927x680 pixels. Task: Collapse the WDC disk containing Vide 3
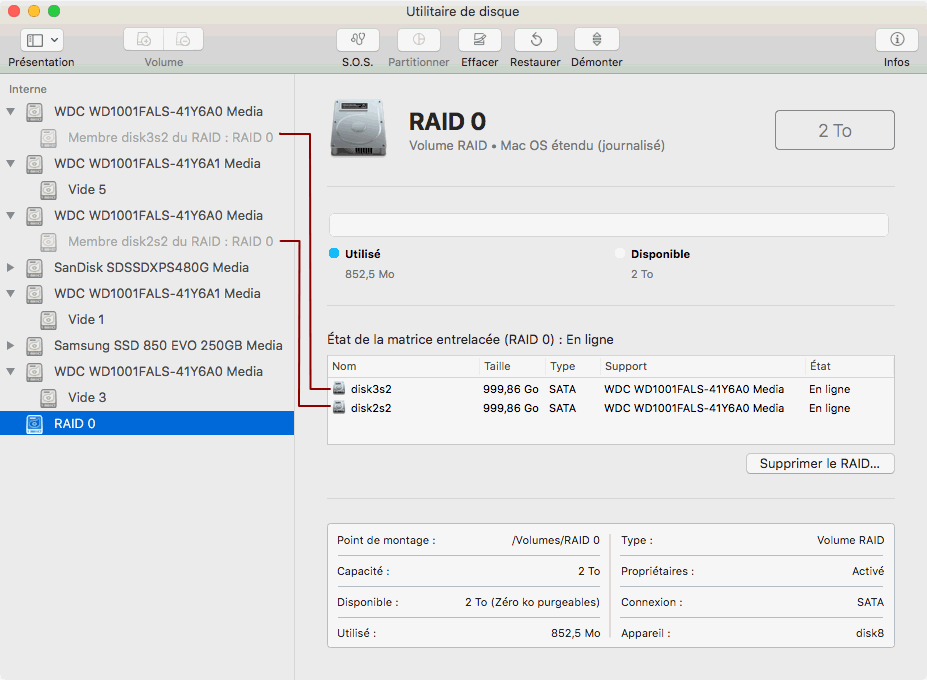[11, 371]
